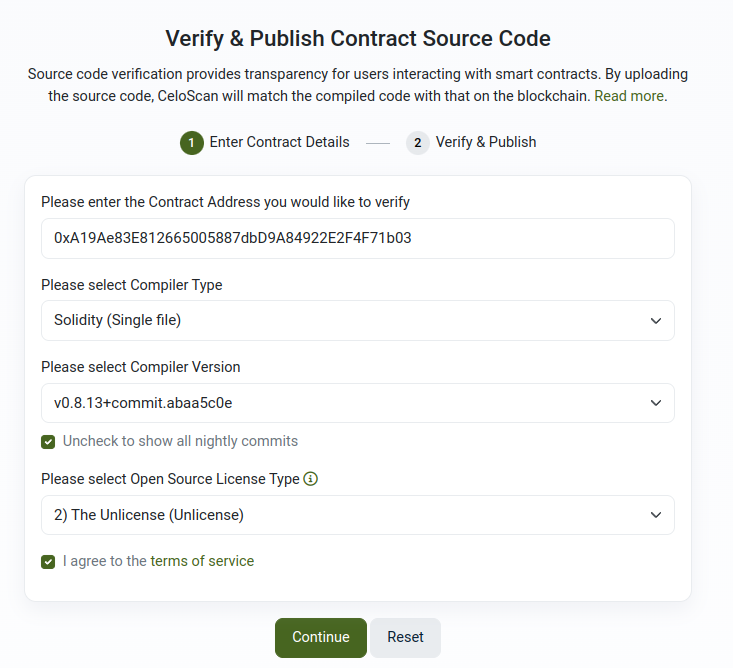Click the info icon beside Open Source License Type
Viewport: 733px width, 668px height.
pyautogui.click(x=310, y=479)
